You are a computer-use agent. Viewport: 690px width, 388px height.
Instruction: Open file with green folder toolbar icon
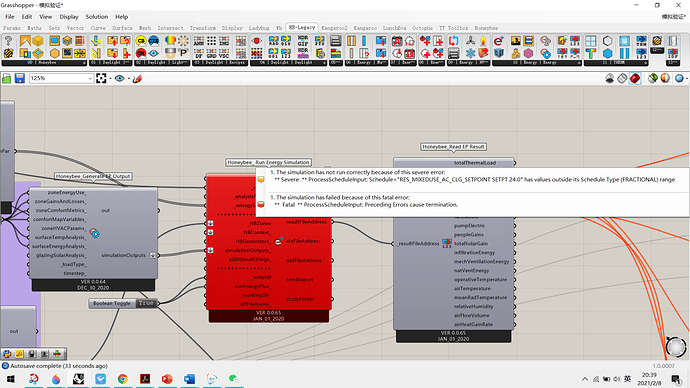7,78
